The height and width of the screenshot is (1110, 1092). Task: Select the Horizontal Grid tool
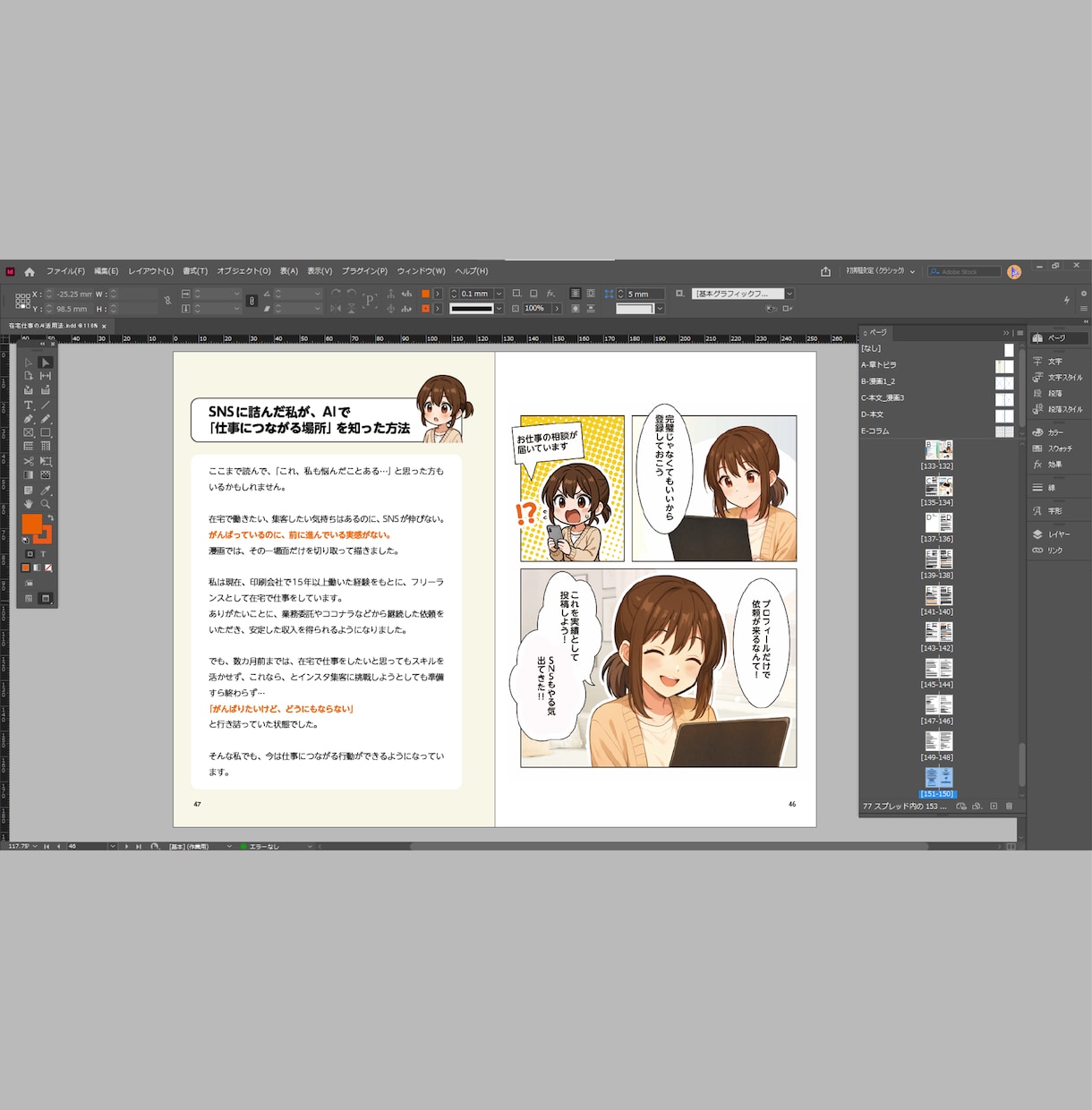tap(28, 446)
